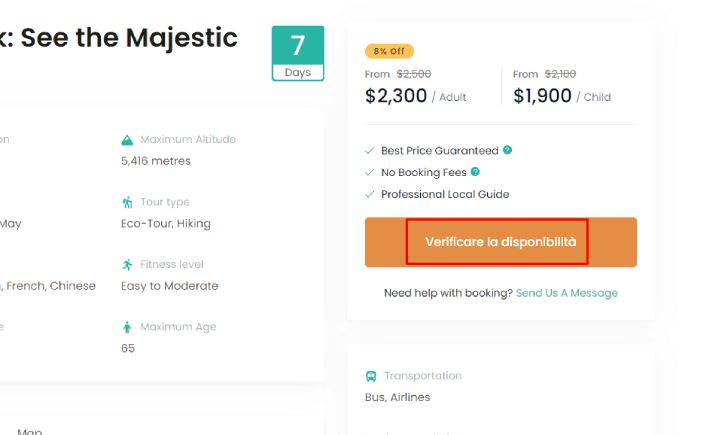The height and width of the screenshot is (435, 728).
Task: Open the Send Us A Message link
Action: [x=567, y=293]
